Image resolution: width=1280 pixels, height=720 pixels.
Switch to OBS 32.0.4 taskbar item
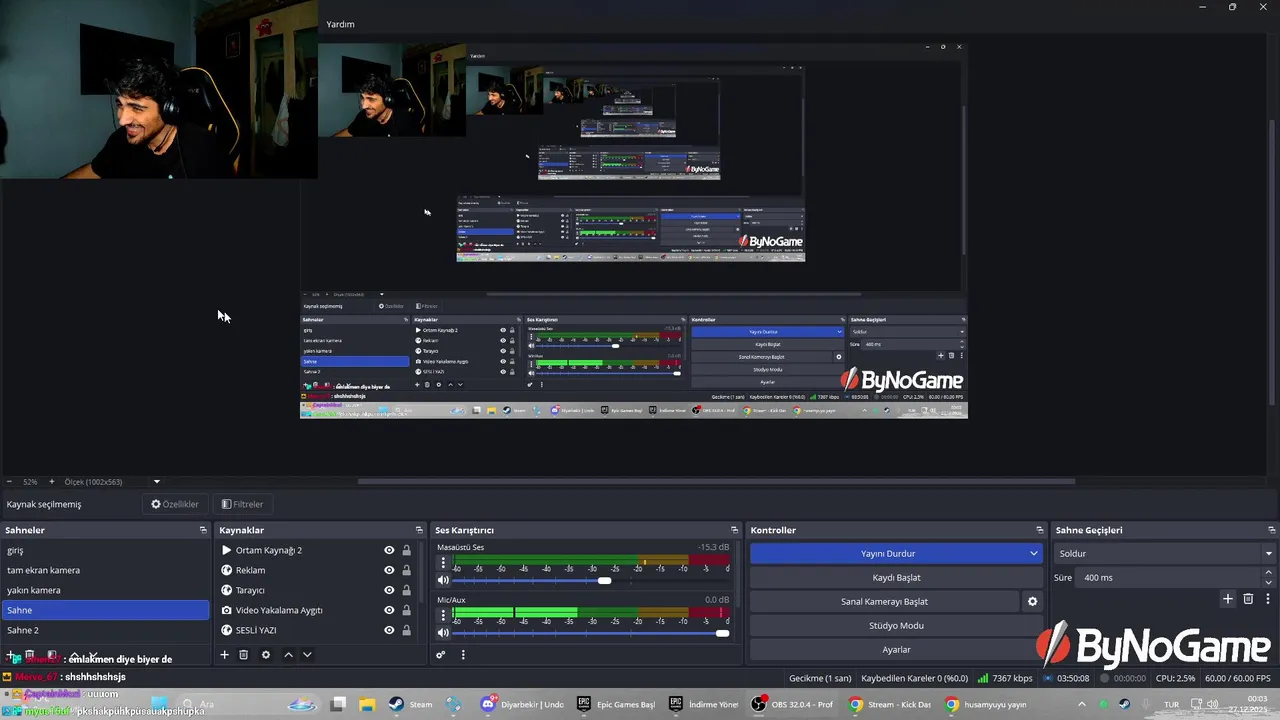tap(793, 704)
